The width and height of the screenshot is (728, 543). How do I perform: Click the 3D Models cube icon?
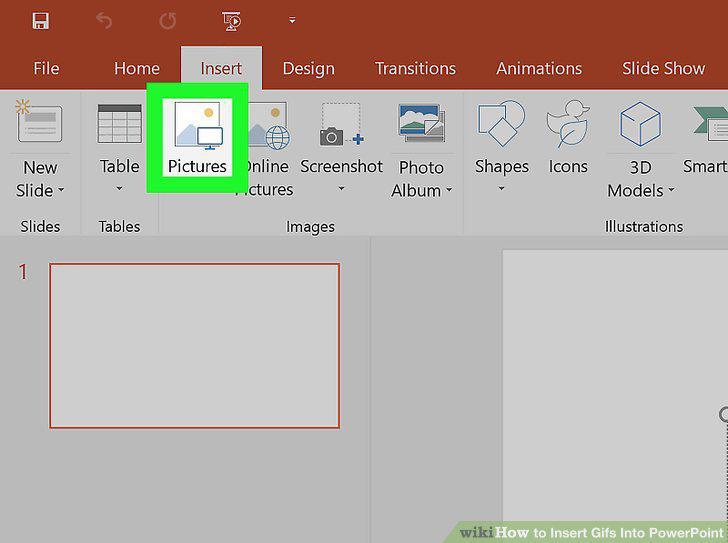[x=640, y=123]
